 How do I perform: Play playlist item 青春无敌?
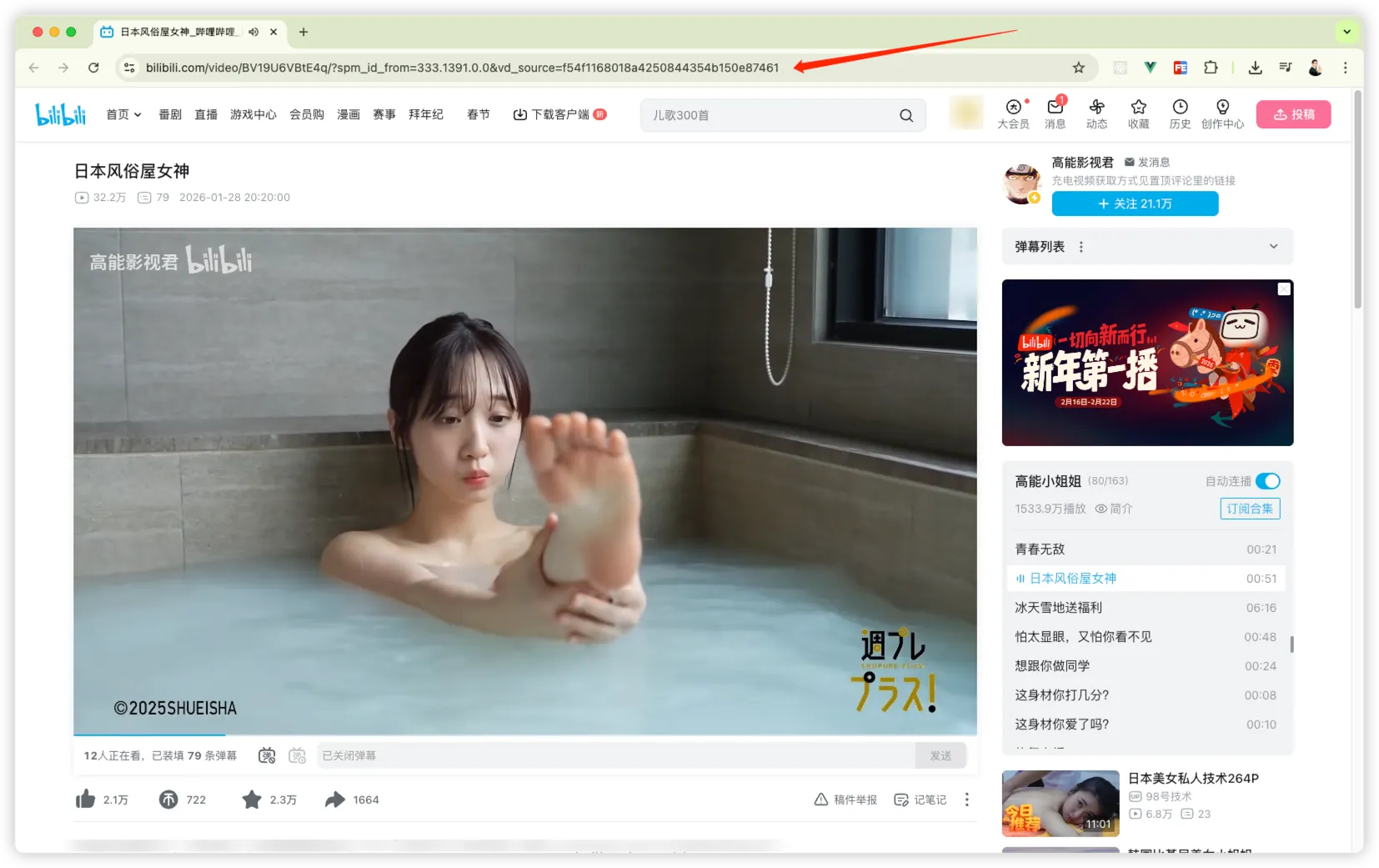[1146, 549]
